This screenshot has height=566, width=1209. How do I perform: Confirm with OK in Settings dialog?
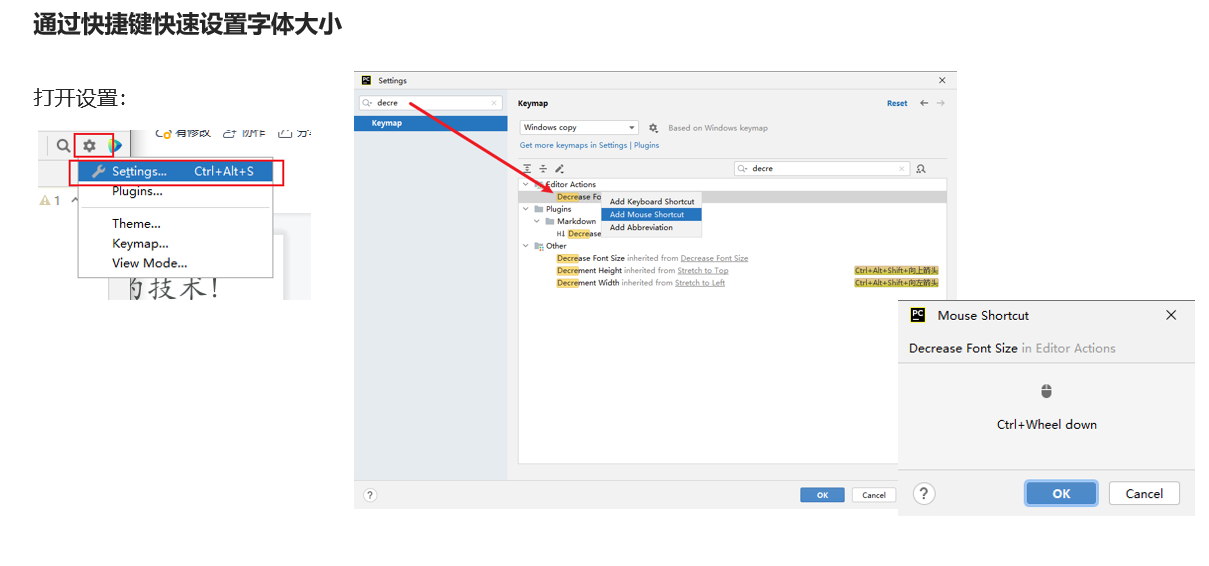(822, 495)
